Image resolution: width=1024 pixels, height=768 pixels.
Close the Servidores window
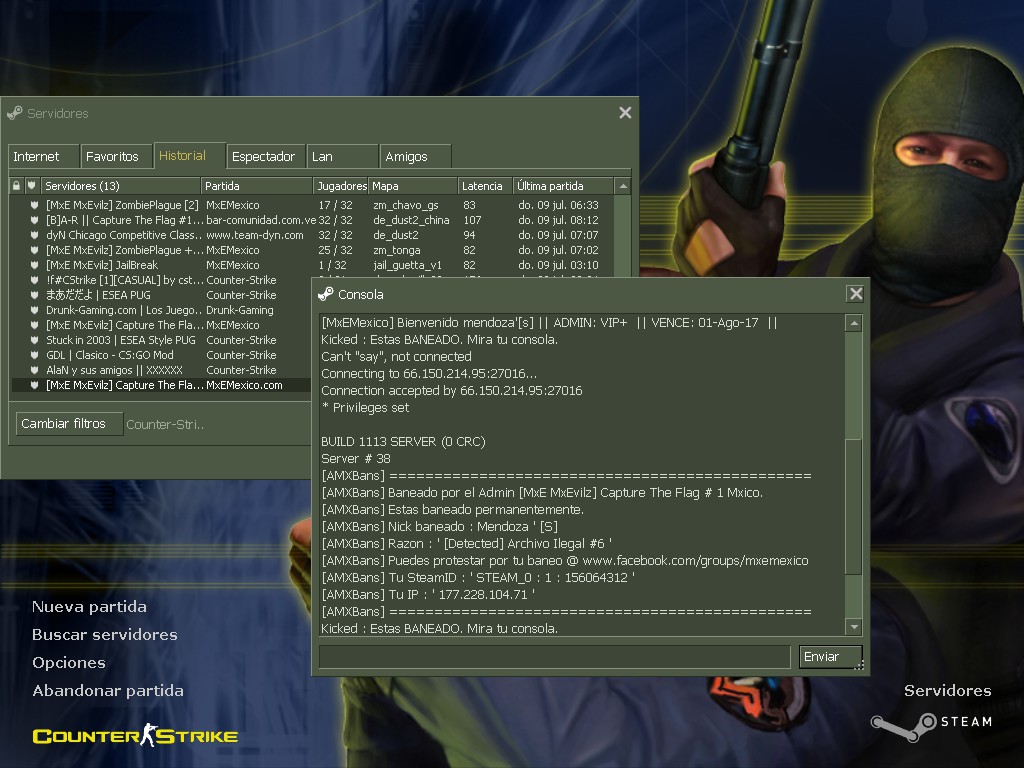(625, 113)
